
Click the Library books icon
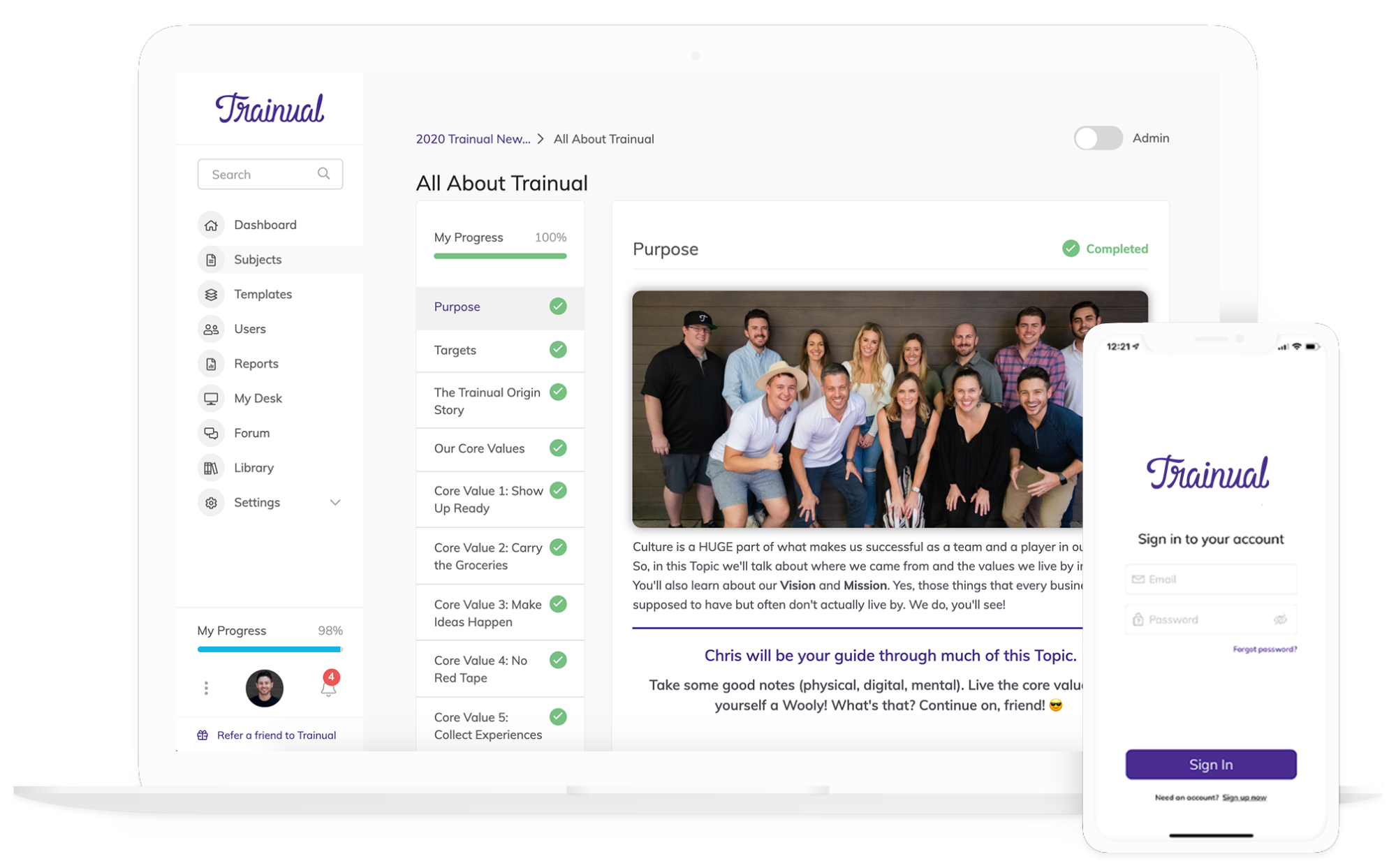(211, 468)
